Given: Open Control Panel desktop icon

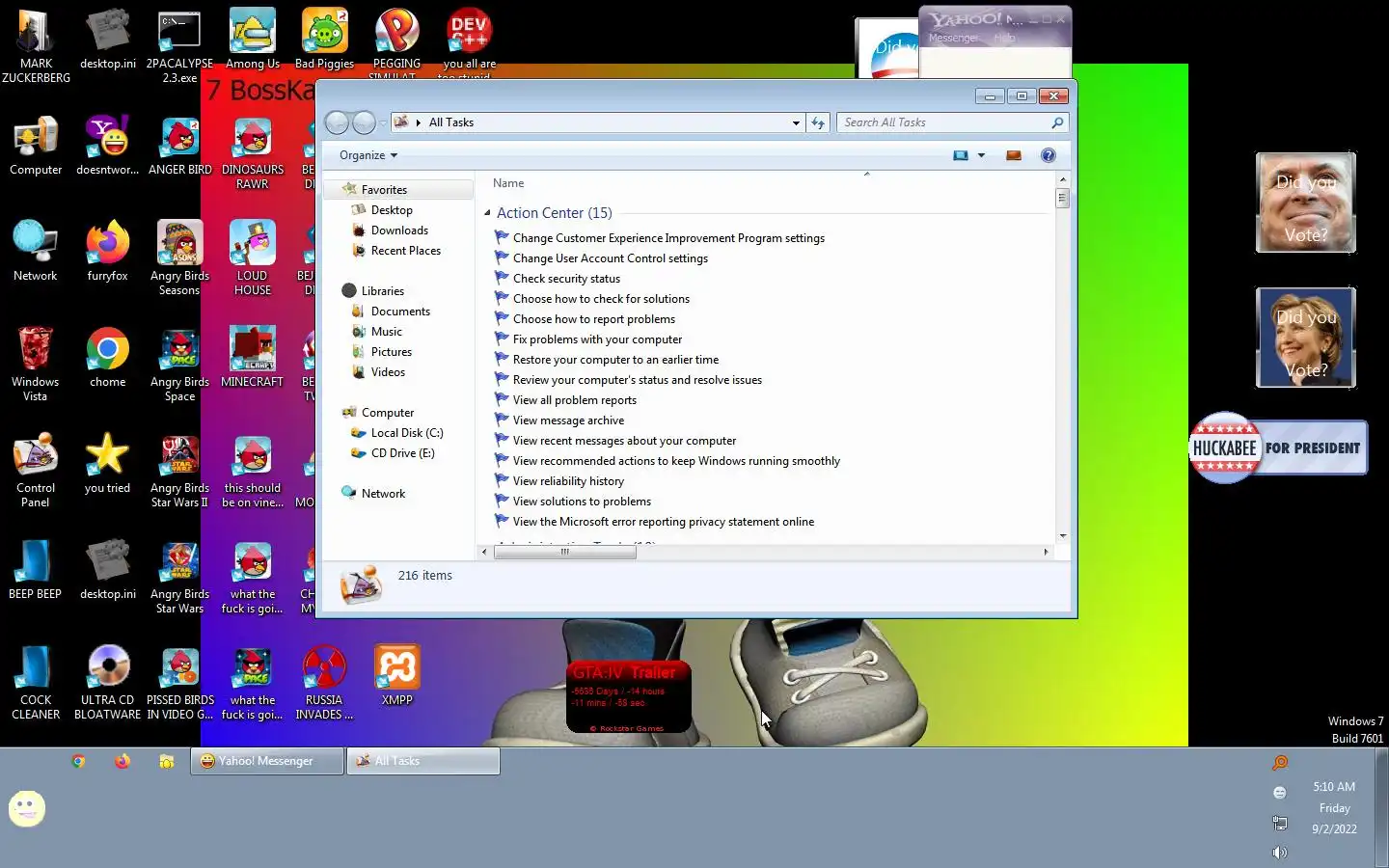Looking at the screenshot, I should click(x=36, y=471).
